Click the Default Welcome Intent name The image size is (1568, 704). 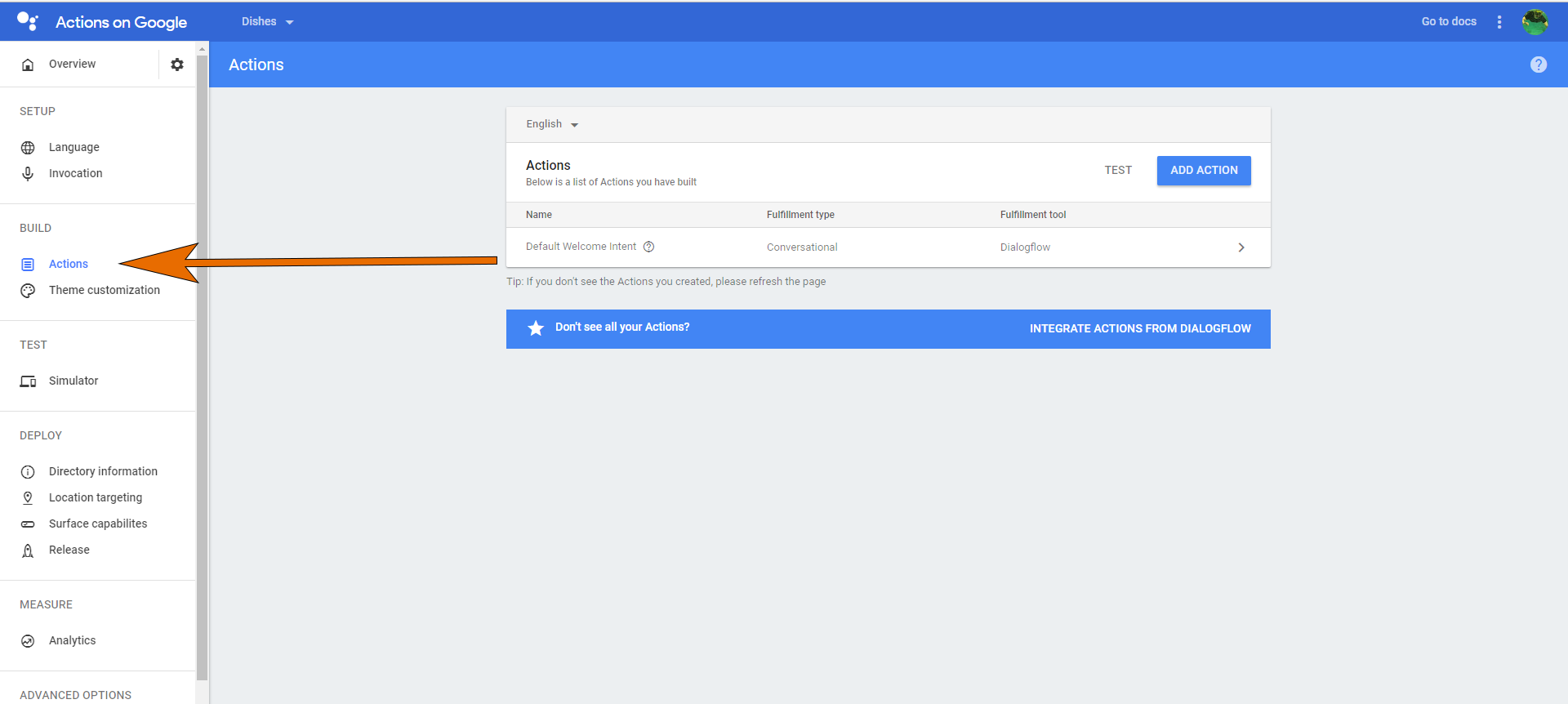point(581,247)
